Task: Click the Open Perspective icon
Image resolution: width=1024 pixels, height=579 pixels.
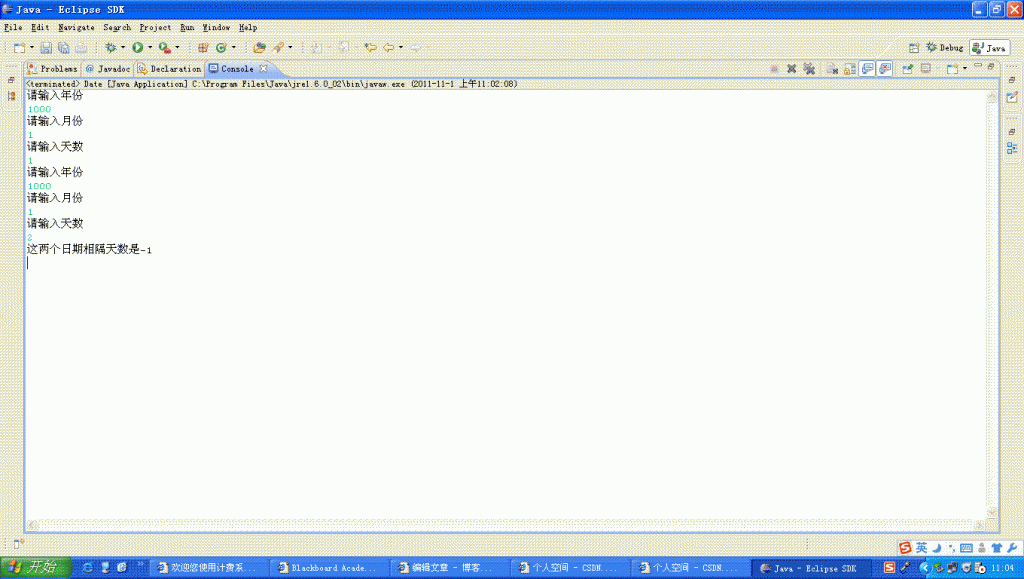Action: [x=914, y=48]
